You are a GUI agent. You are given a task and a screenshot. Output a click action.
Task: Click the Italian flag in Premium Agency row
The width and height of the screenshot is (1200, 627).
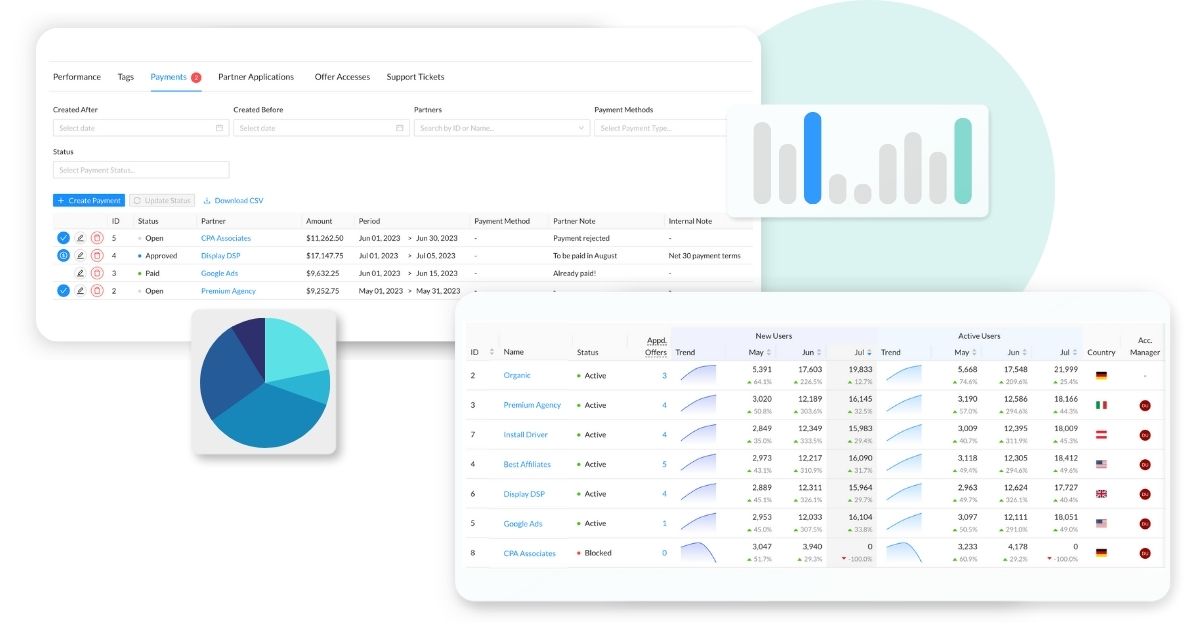[1101, 405]
